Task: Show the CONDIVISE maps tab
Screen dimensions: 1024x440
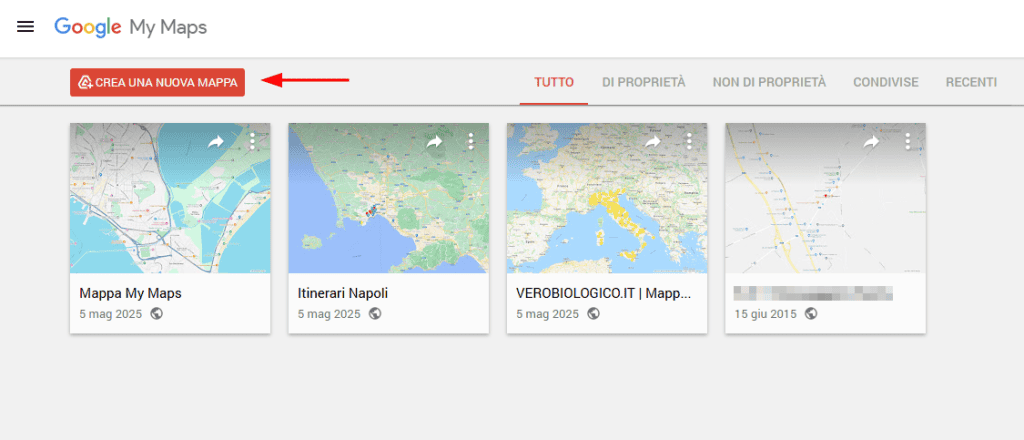Action: (886, 82)
